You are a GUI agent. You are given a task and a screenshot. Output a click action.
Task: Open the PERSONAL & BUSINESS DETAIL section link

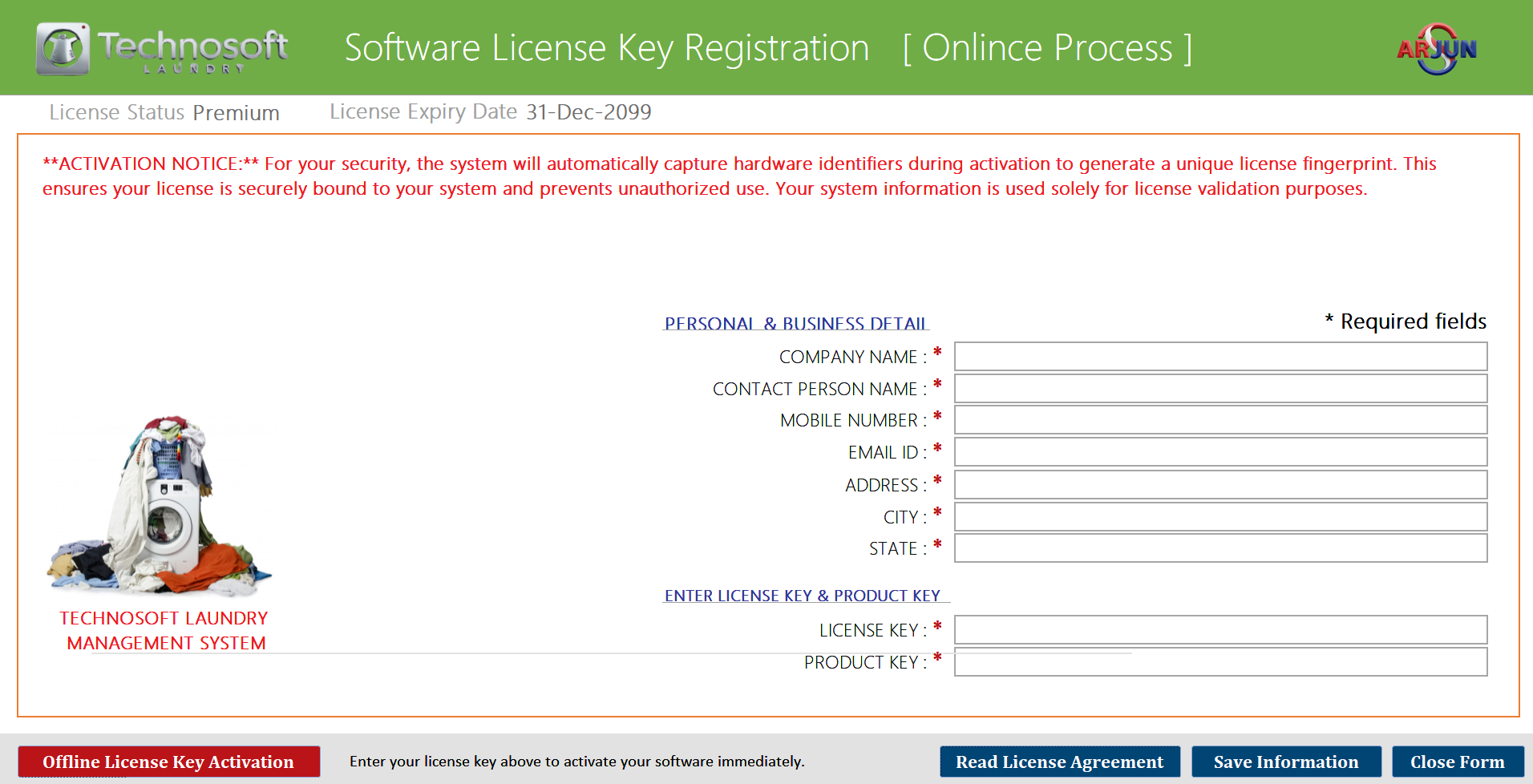pyautogui.click(x=795, y=323)
